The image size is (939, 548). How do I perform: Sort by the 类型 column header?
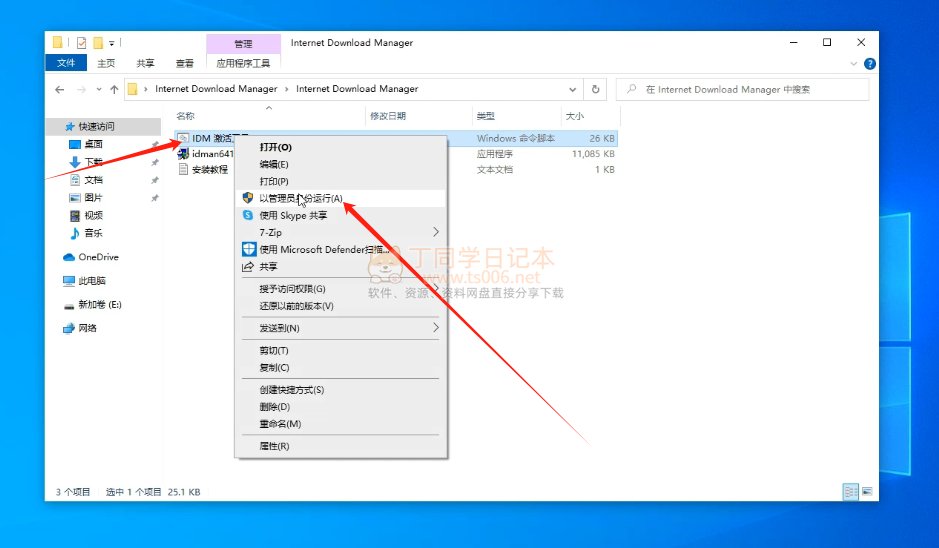486,116
